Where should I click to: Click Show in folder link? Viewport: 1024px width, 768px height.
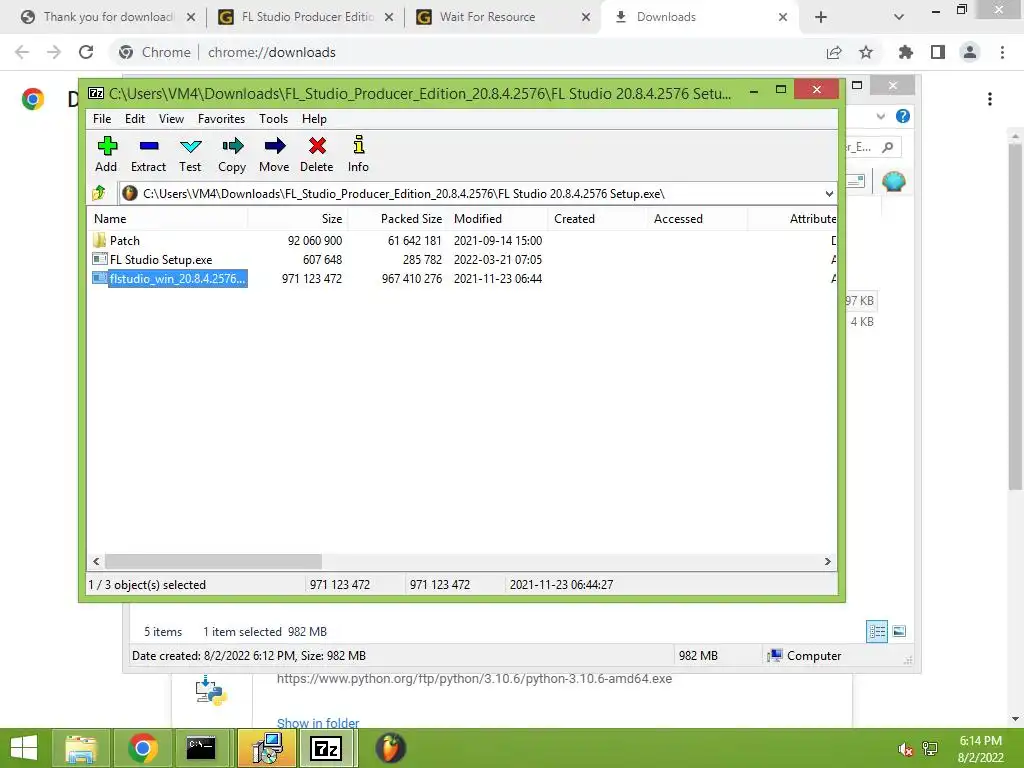(318, 723)
